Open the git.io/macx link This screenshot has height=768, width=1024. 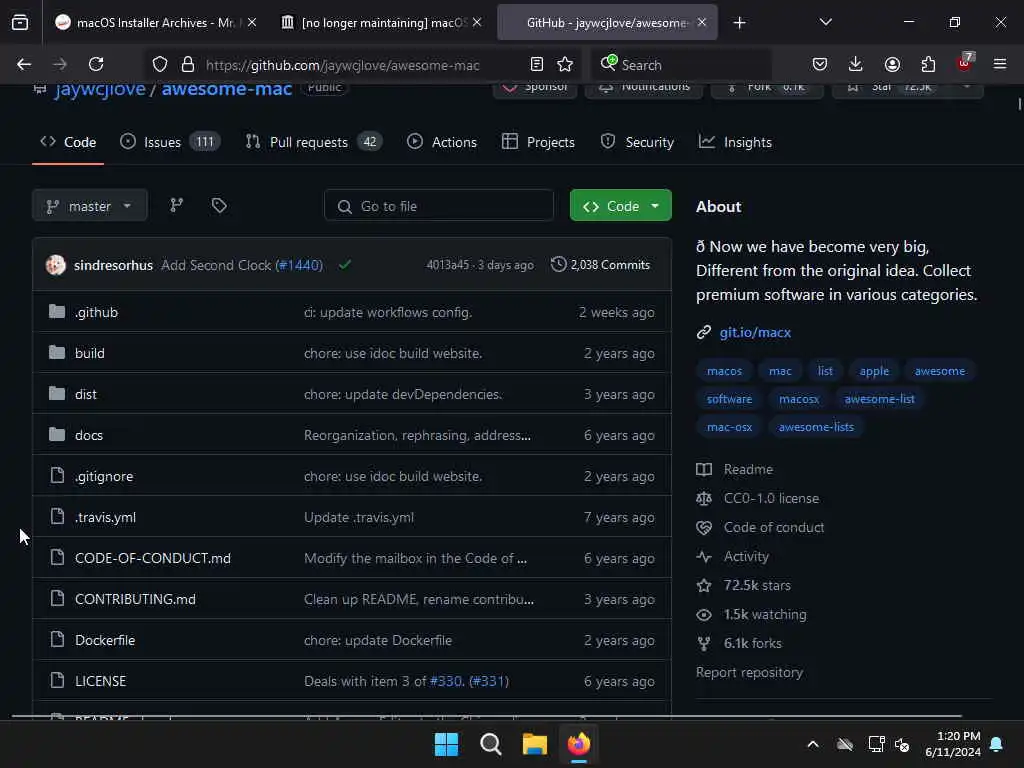(755, 332)
